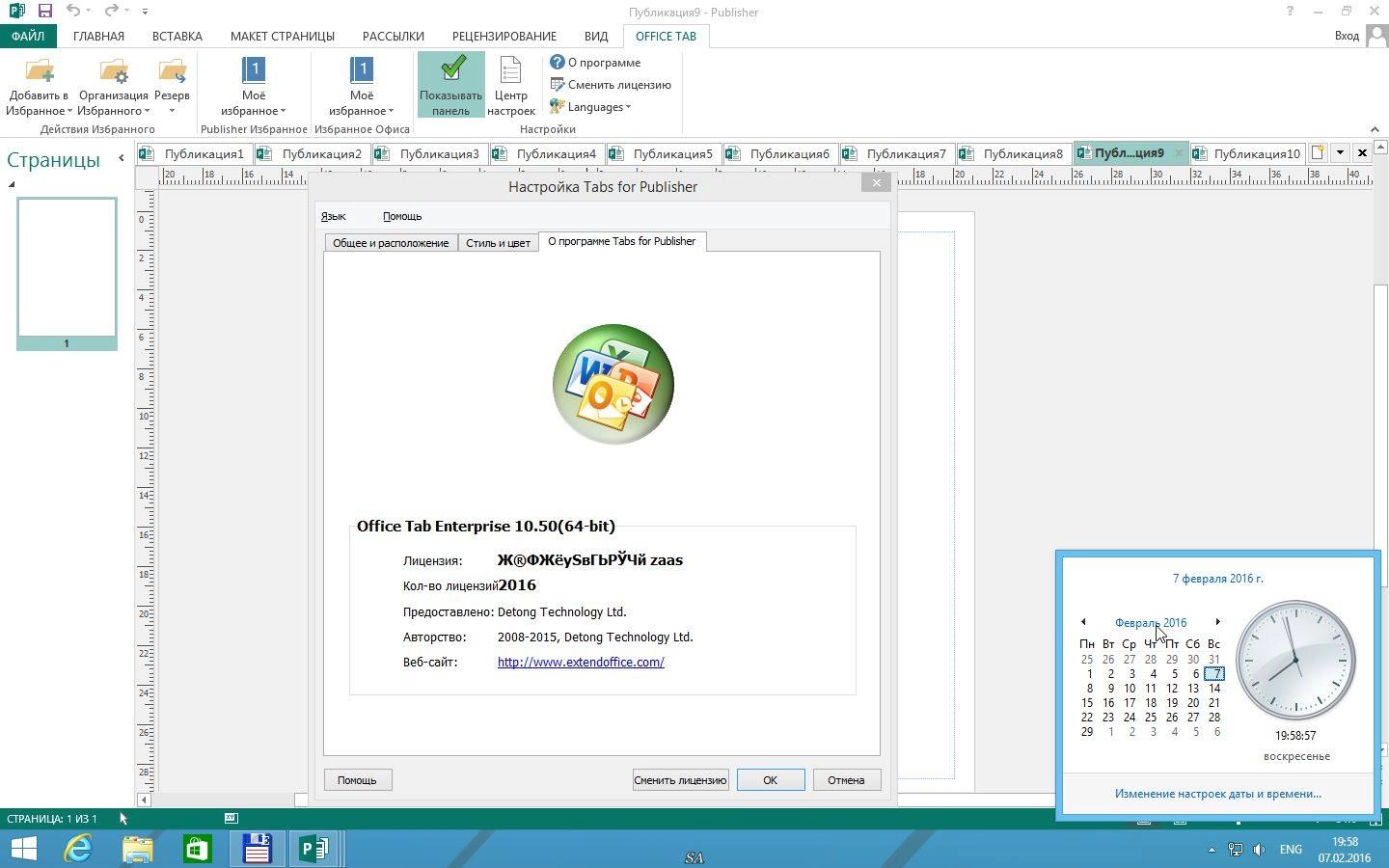Click the Windows Start button
Viewport: 1389px width, 868px height.
tap(23, 849)
